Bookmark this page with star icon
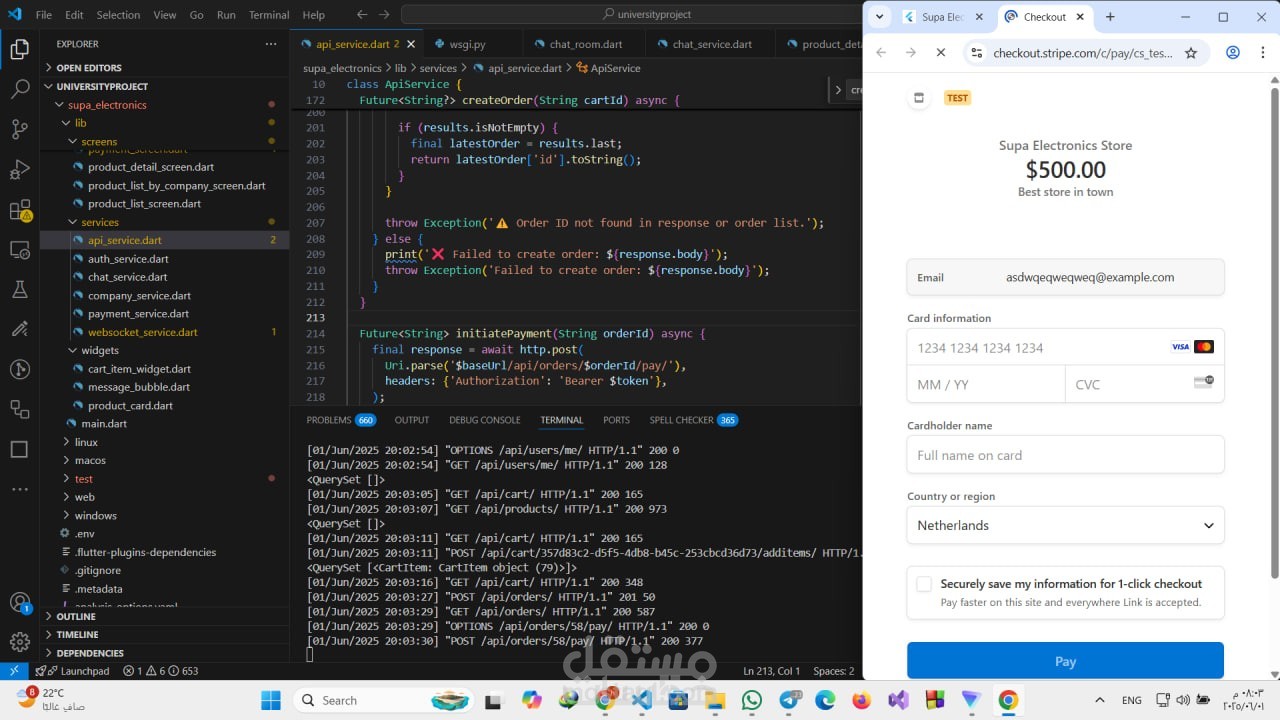The width and height of the screenshot is (1280, 720). point(1190,53)
